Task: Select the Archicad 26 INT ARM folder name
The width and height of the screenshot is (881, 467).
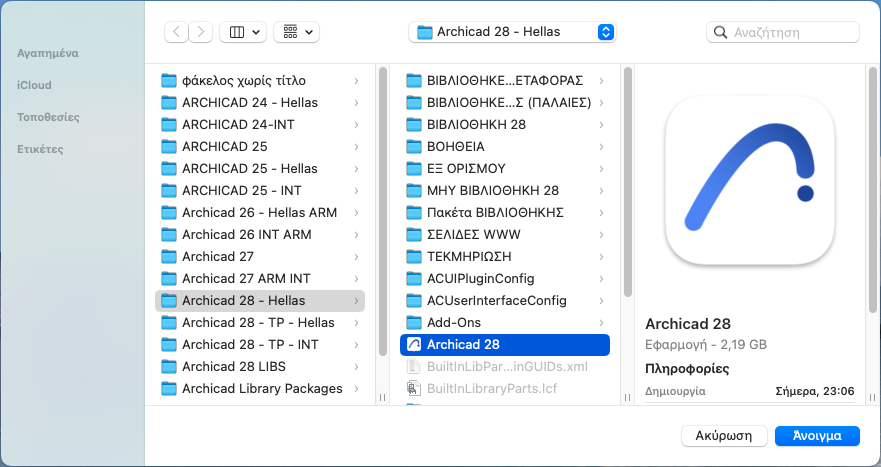Action: 247,234
